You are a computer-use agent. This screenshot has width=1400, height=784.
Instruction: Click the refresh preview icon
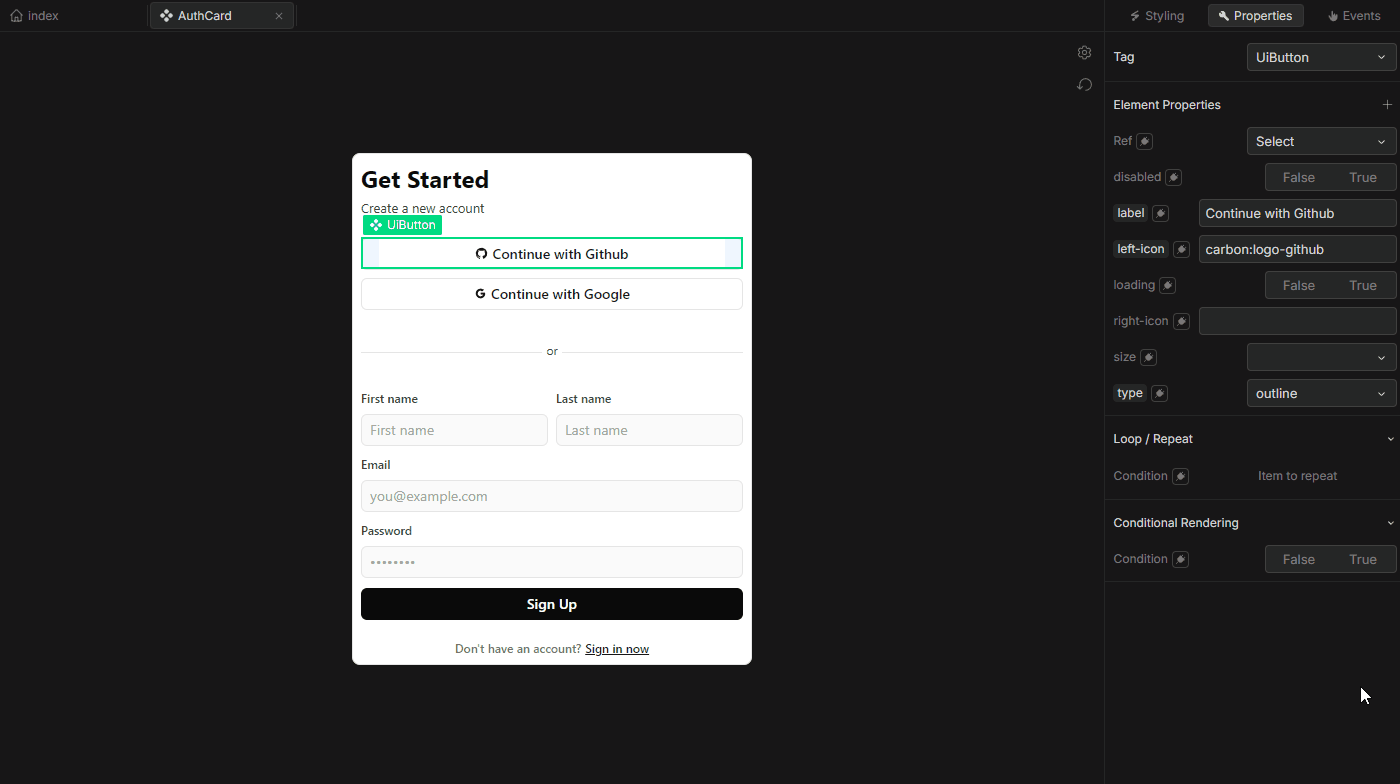click(1084, 85)
